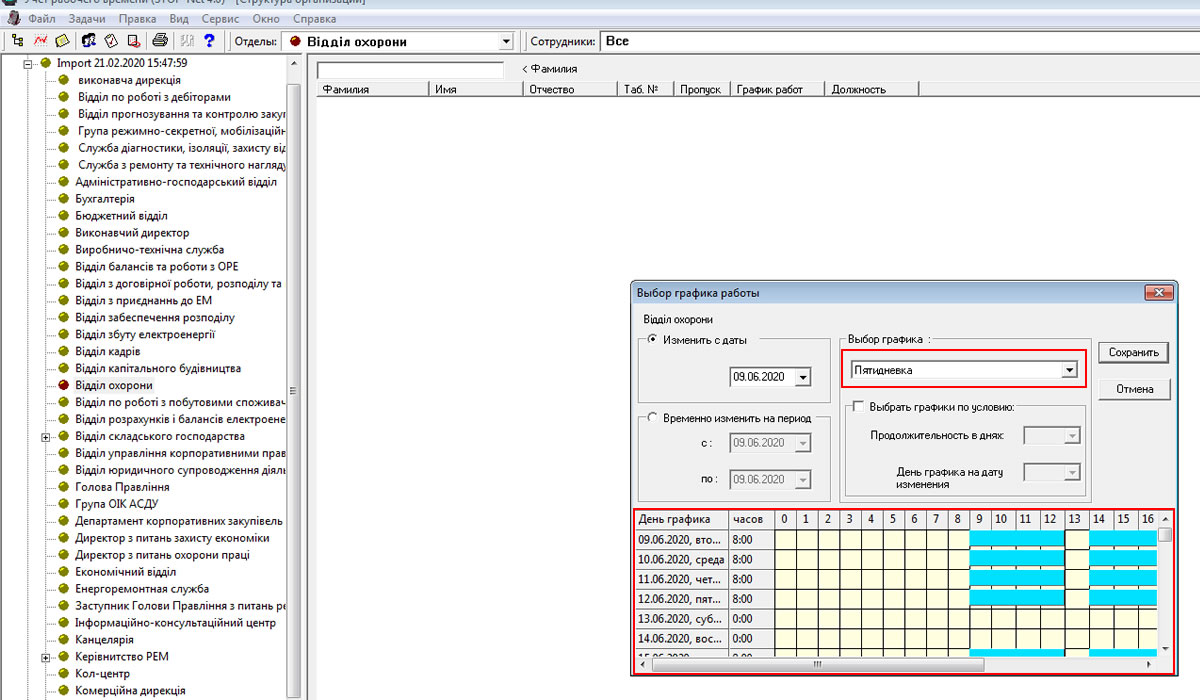The height and width of the screenshot is (700, 1200).
Task: Click the document with red mark toolbar icon
Action: coord(133,41)
